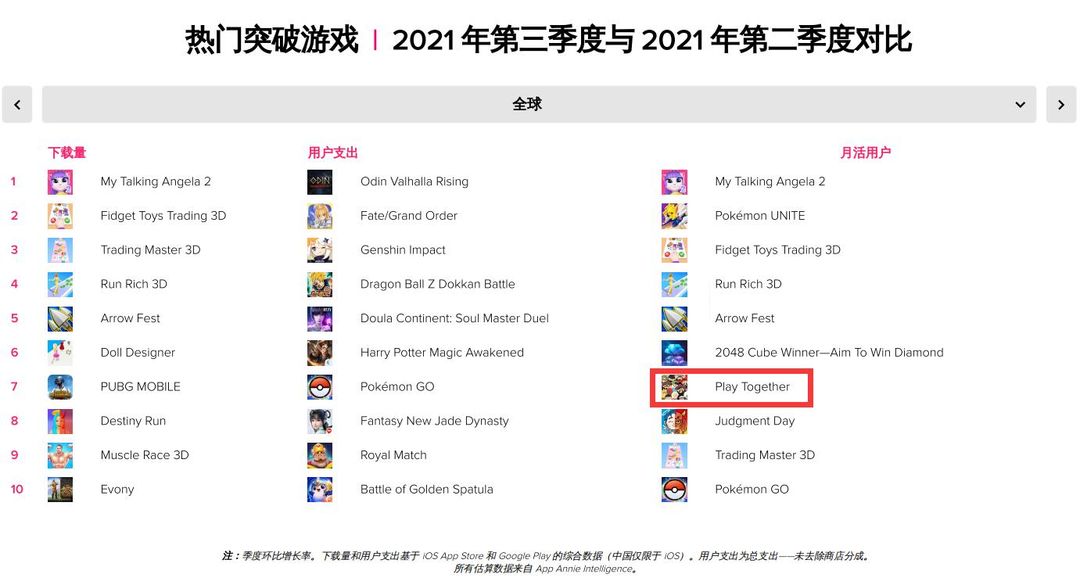
Task: Click Pokémon GO icon under 用户支出
Action: tap(320, 387)
